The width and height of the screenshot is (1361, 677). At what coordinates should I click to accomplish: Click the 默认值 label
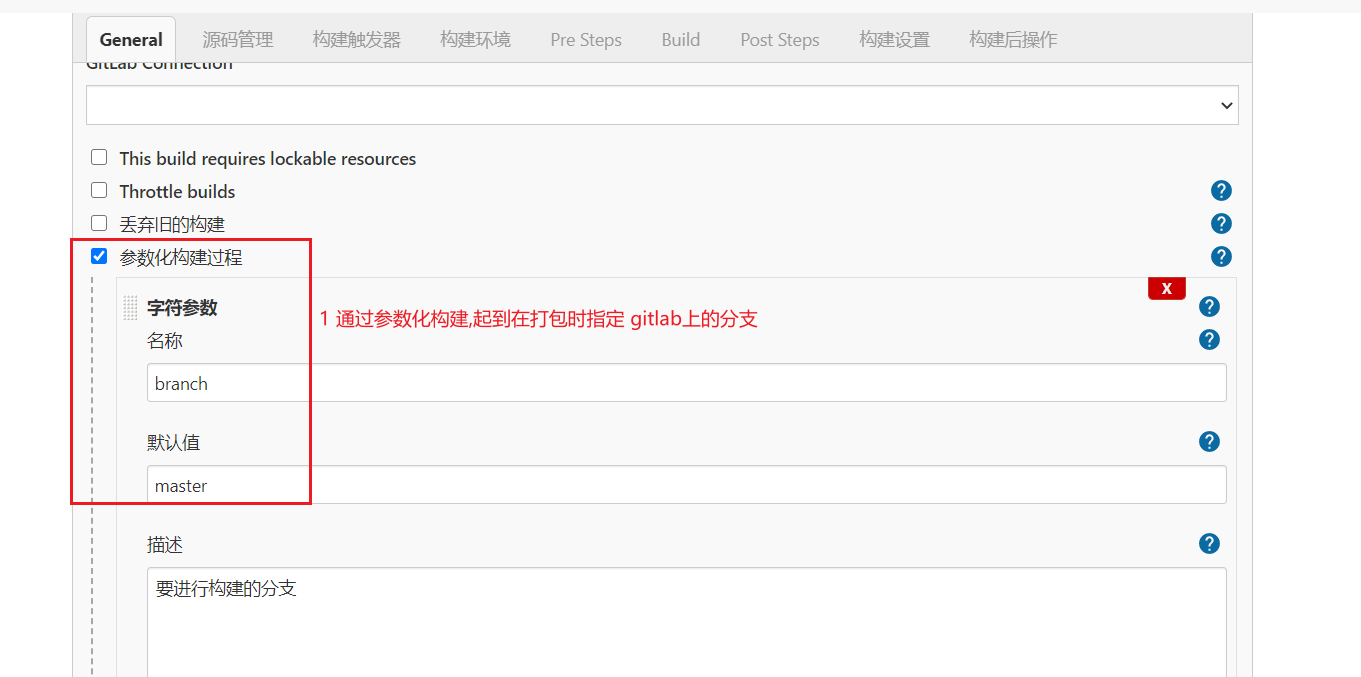(x=174, y=443)
